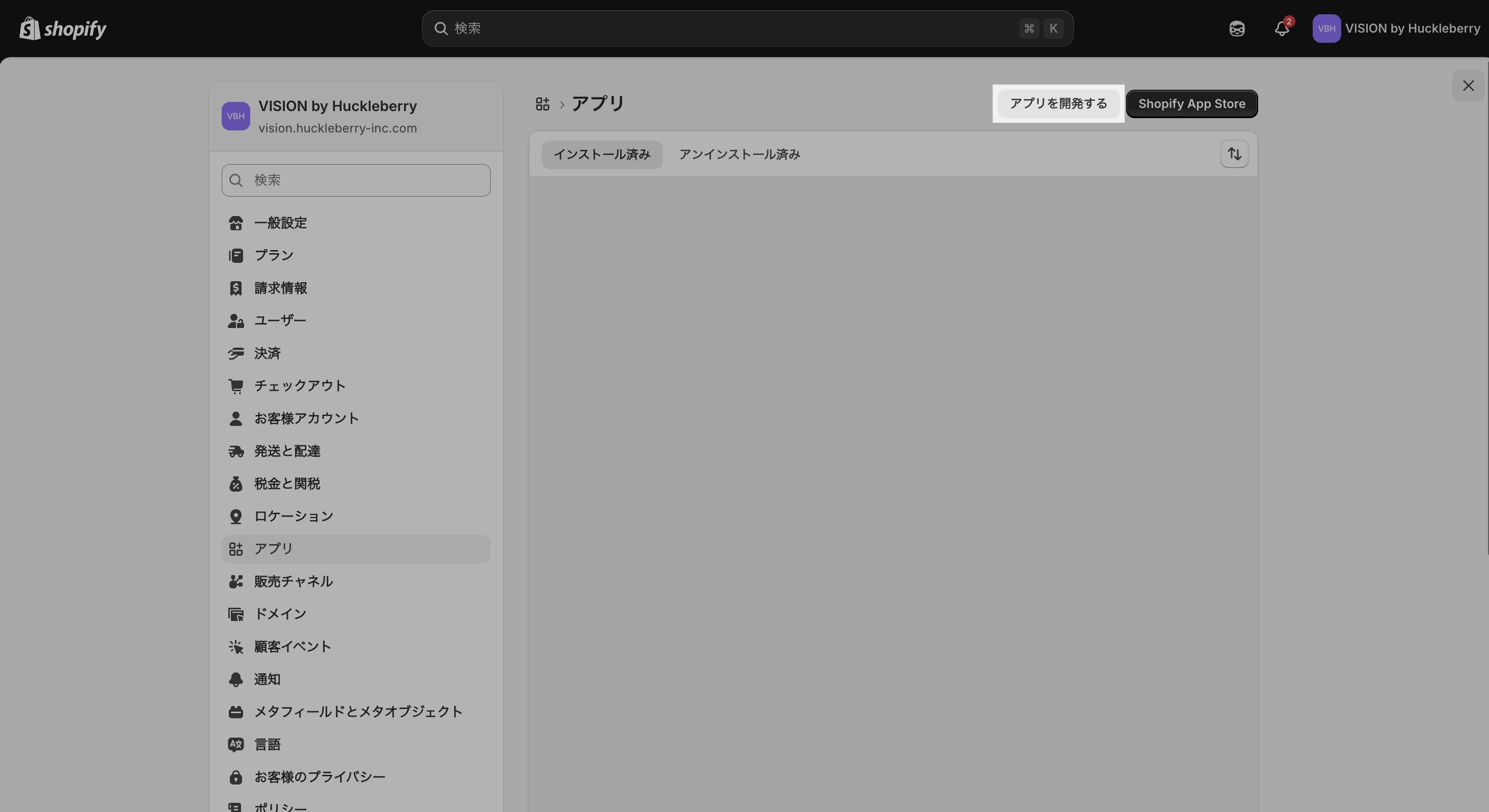Open 通知 notifications settings

click(x=267, y=679)
